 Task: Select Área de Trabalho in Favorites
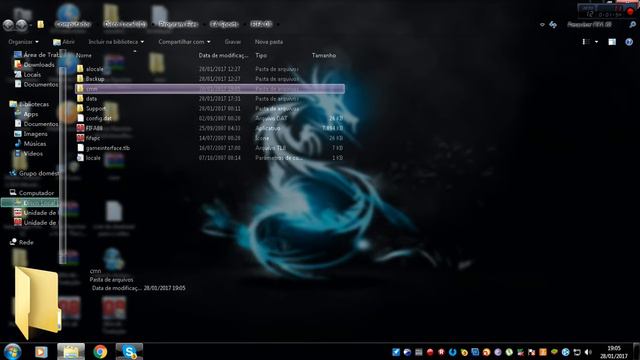tap(37, 55)
